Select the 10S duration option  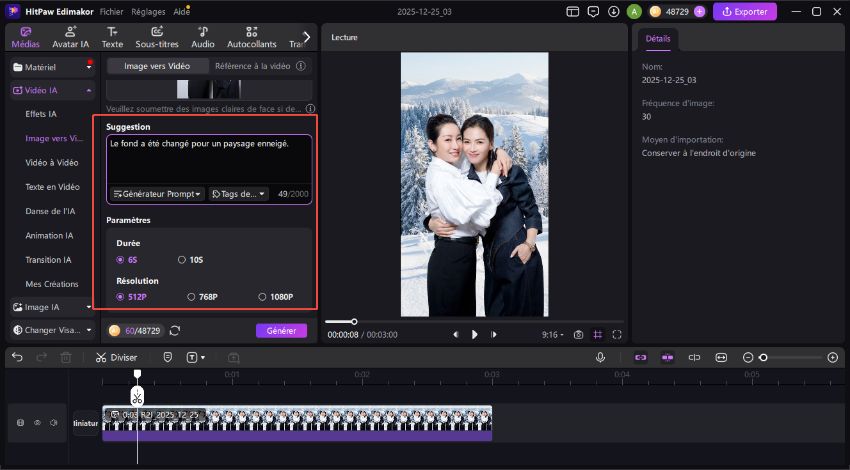click(182, 260)
